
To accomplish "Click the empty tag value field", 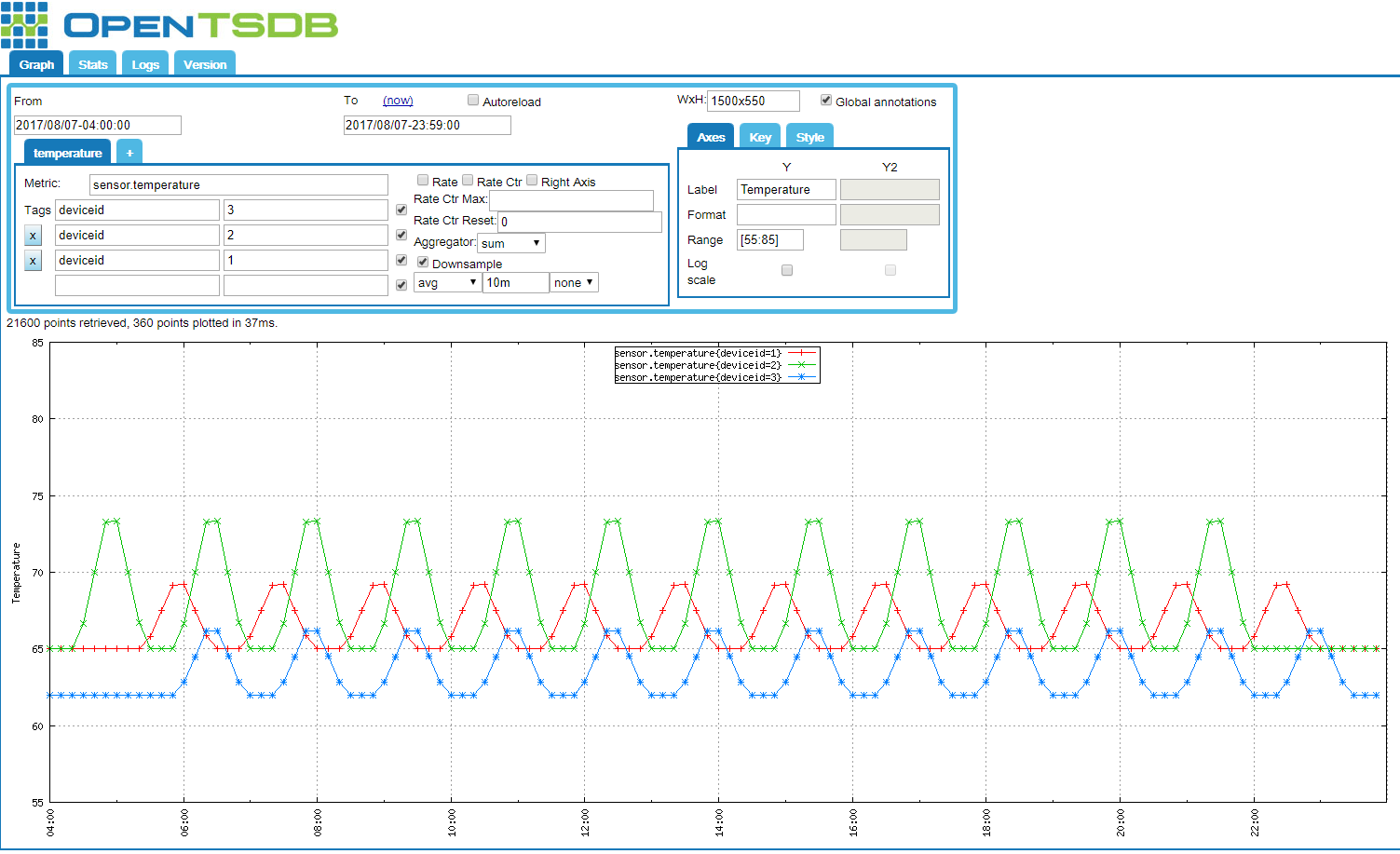I will click(306, 286).
